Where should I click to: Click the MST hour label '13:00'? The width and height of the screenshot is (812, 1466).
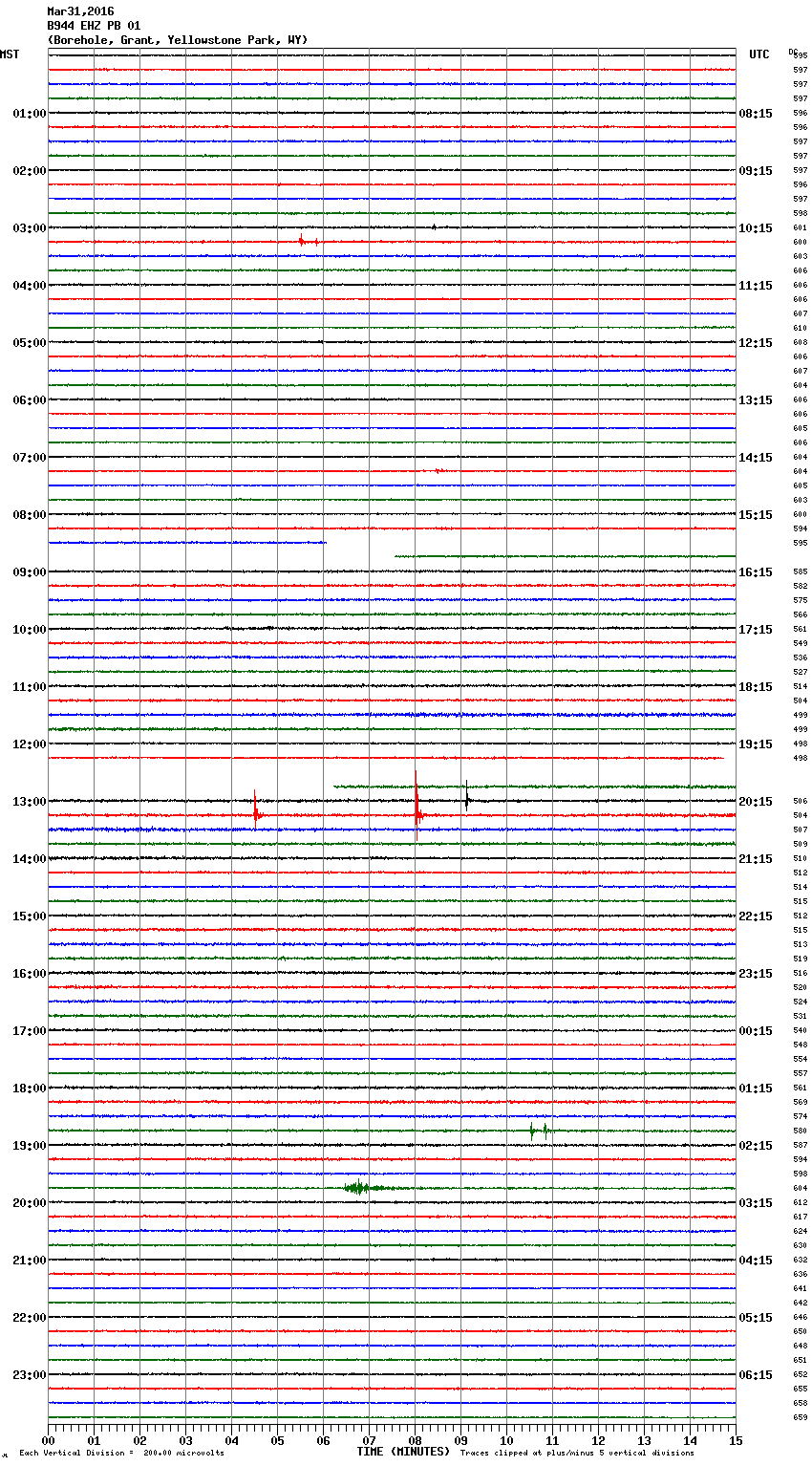click(x=30, y=802)
